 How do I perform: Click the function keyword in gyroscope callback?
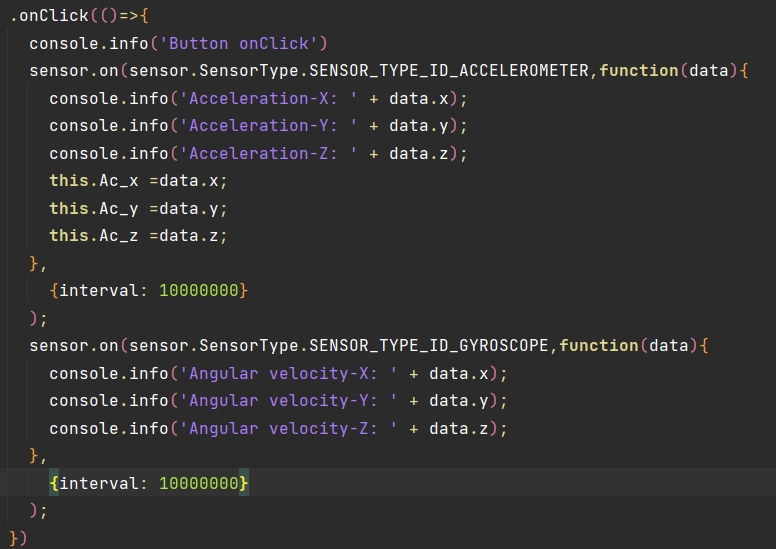599,346
